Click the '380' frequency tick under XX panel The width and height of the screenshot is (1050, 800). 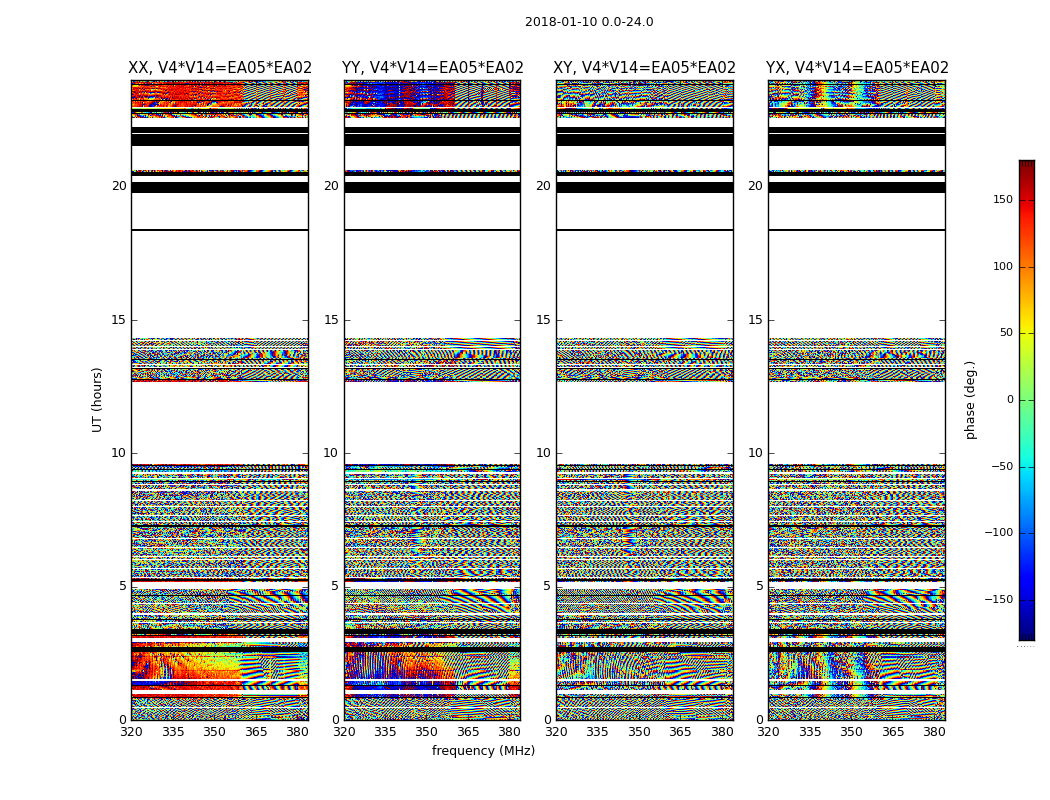point(297,732)
